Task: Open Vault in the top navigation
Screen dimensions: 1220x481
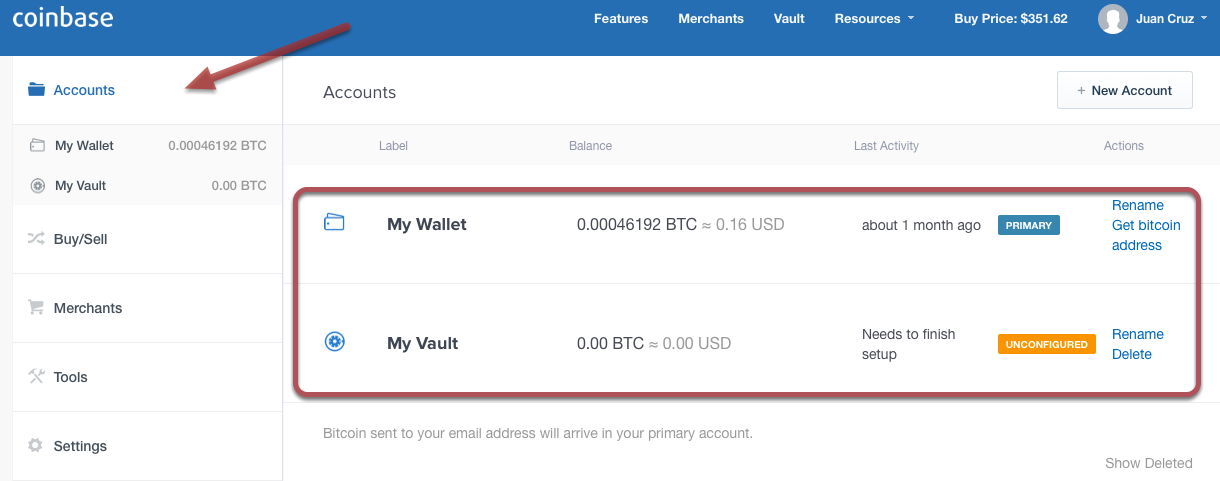Action: pos(789,18)
